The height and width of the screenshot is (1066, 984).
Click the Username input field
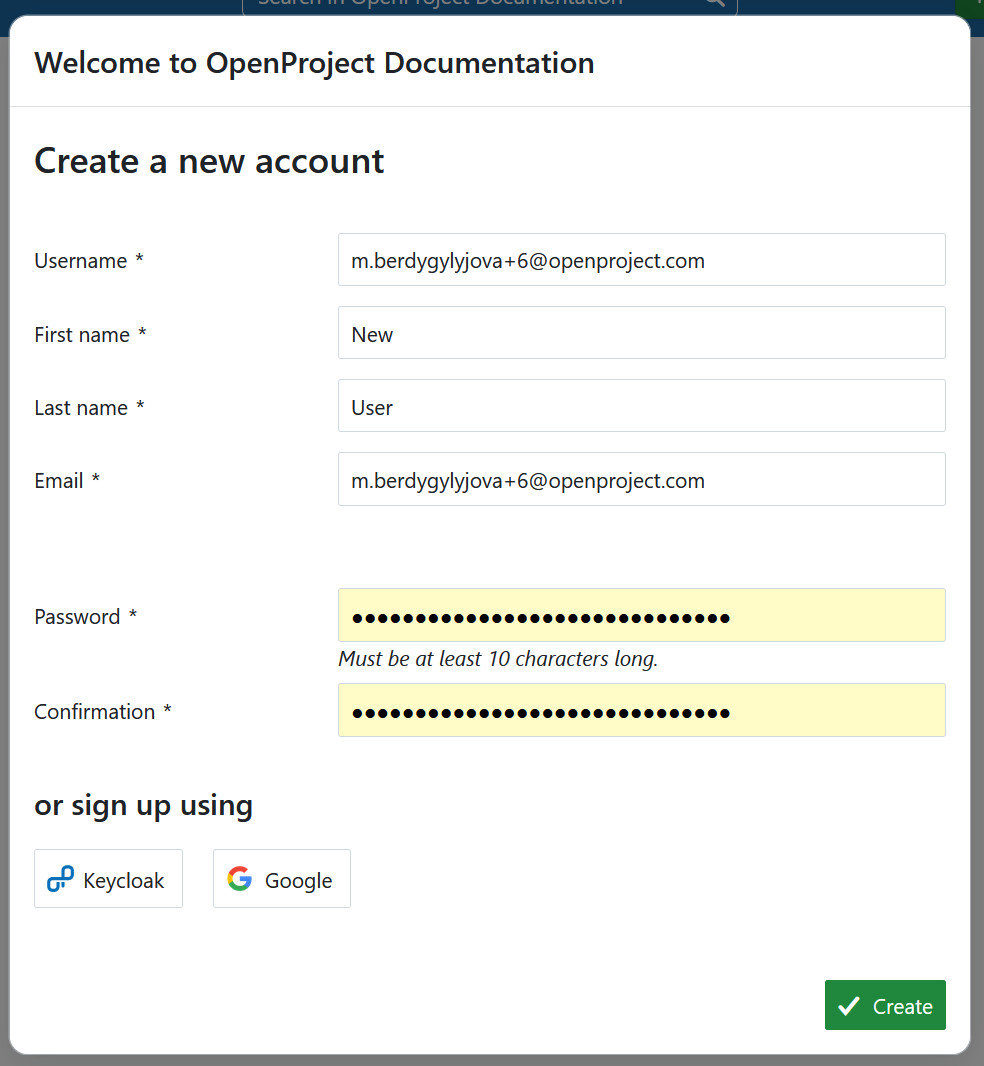[641, 259]
